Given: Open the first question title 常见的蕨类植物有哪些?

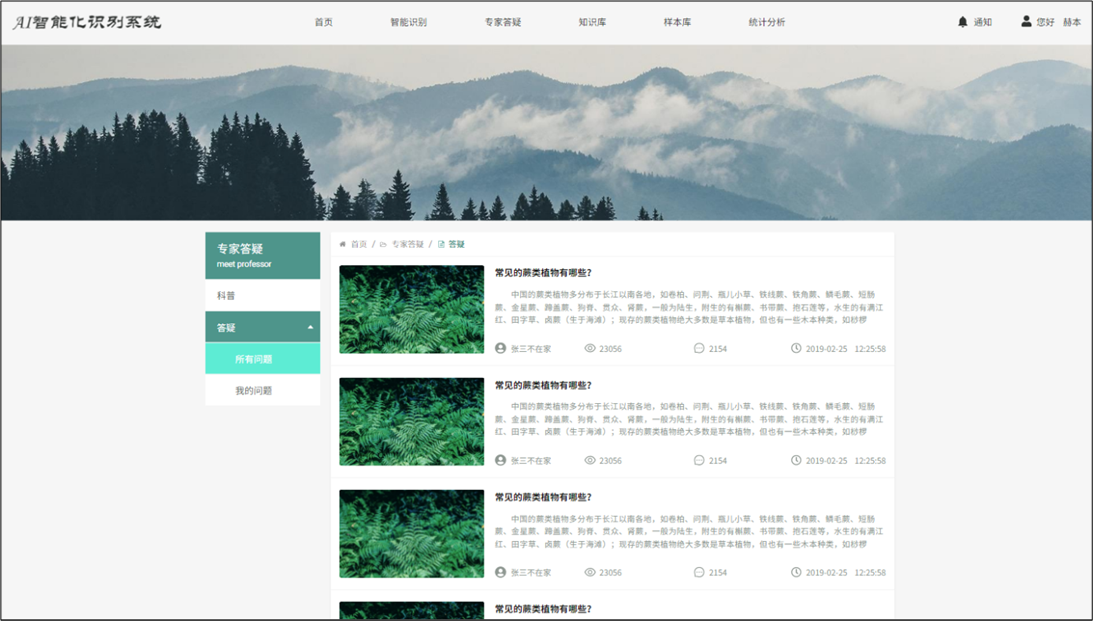Looking at the screenshot, I should [543, 273].
